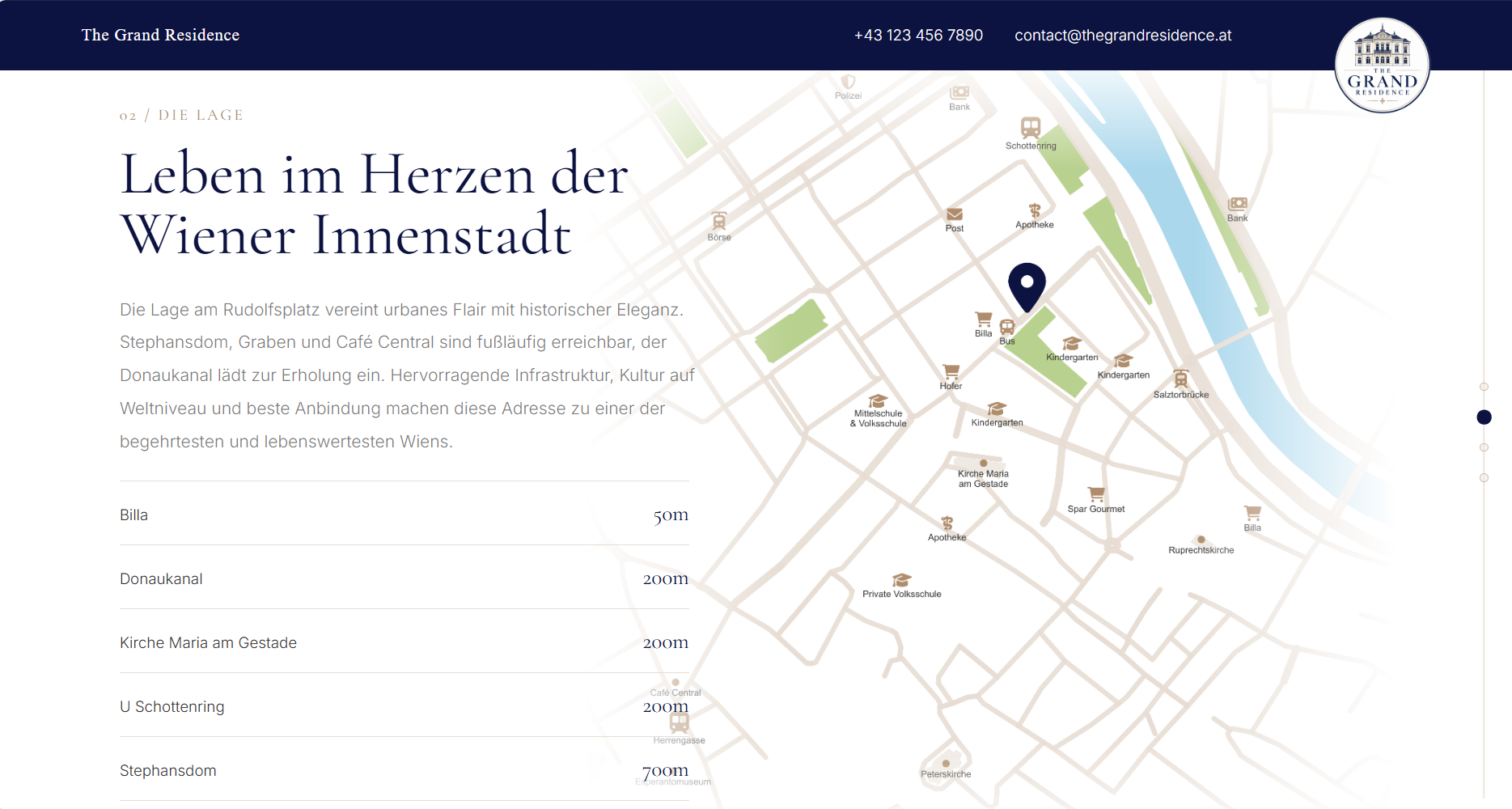The image size is (1512, 809).
Task: Select the active filled navigation dot
Action: (1484, 417)
